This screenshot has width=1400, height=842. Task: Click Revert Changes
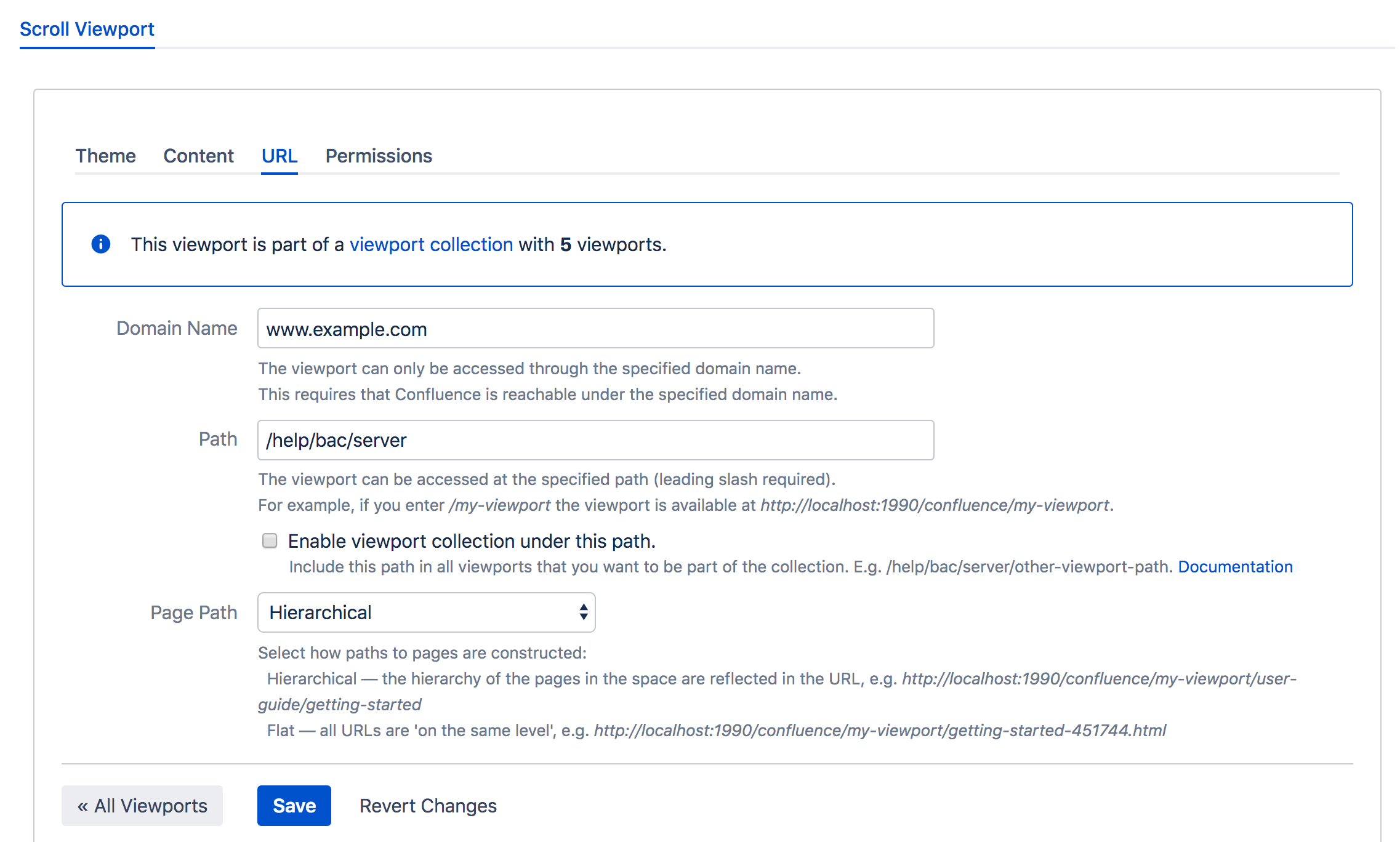tap(428, 805)
